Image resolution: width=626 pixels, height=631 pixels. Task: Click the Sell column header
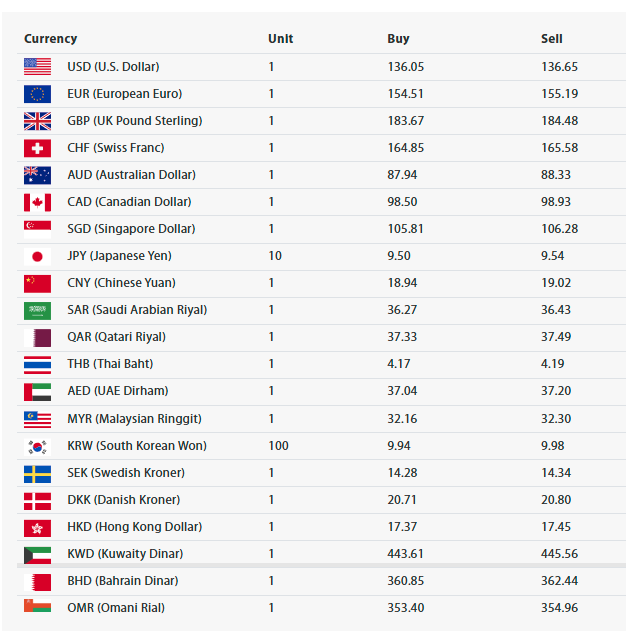point(552,39)
